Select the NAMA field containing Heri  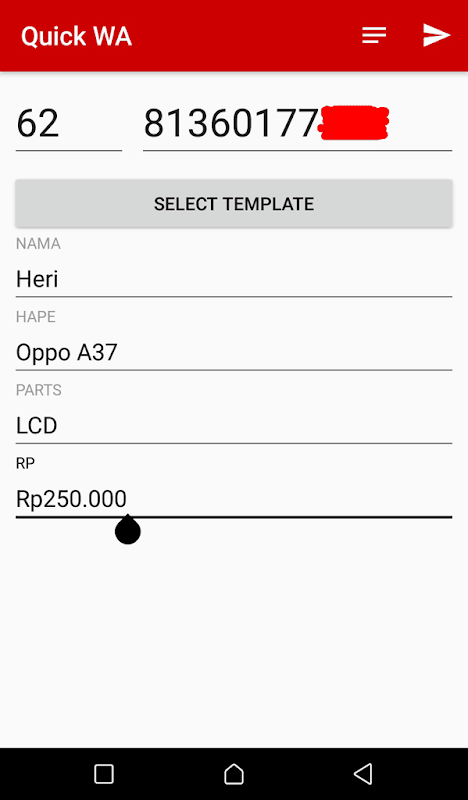point(234,280)
